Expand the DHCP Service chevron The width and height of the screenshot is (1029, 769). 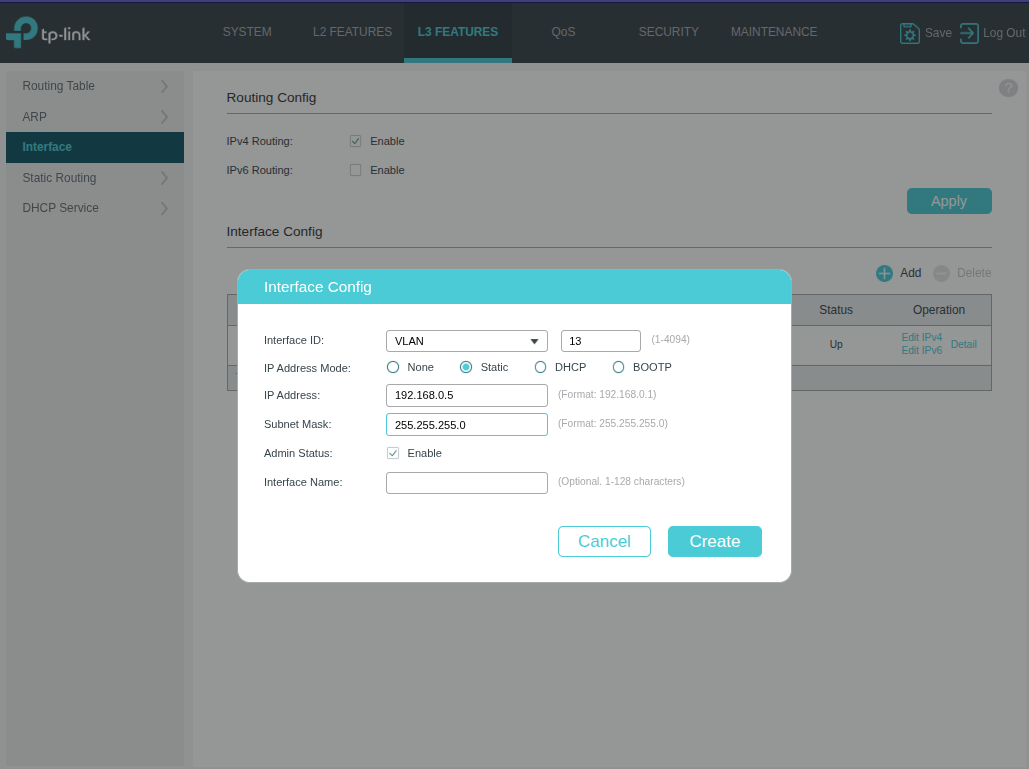click(x=164, y=208)
